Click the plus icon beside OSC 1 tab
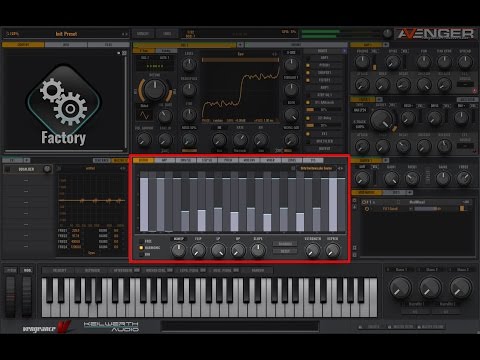This screenshot has height=360, width=480. point(240,45)
